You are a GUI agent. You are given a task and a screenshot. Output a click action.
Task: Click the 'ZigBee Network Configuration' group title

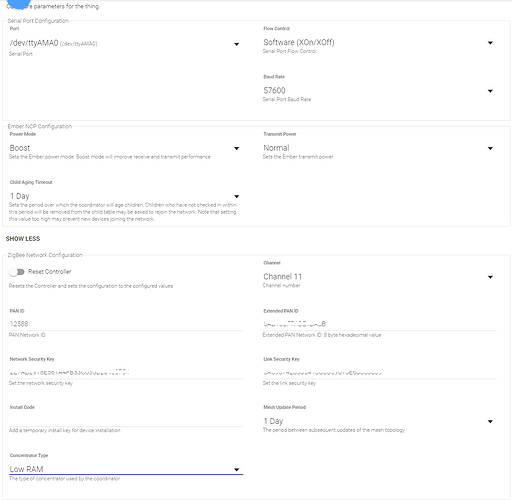pos(45,255)
